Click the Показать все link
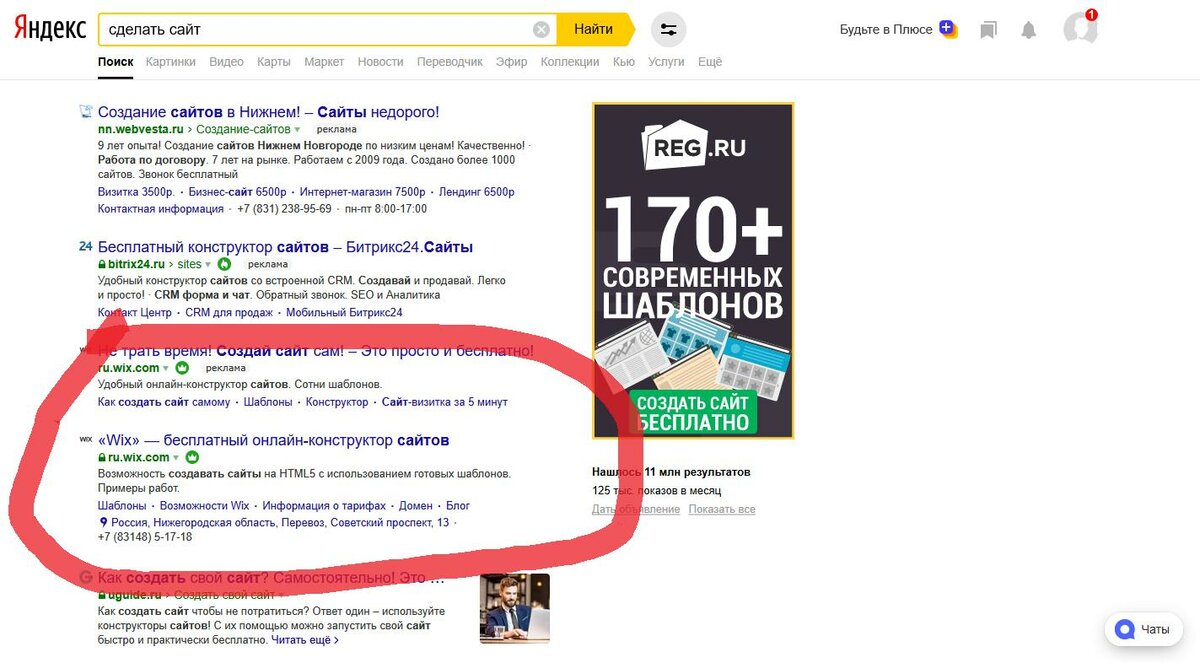Viewport: 1200px width, 663px height. tap(722, 509)
